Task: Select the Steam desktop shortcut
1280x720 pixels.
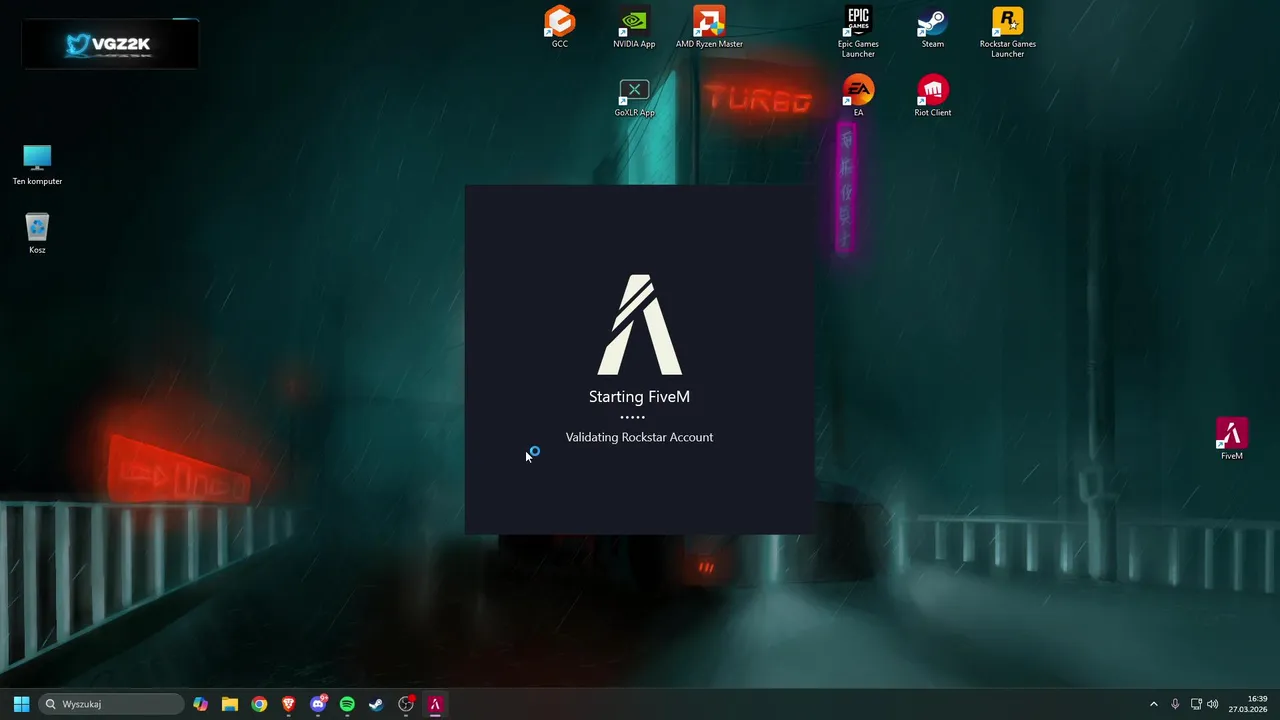Action: click(932, 28)
